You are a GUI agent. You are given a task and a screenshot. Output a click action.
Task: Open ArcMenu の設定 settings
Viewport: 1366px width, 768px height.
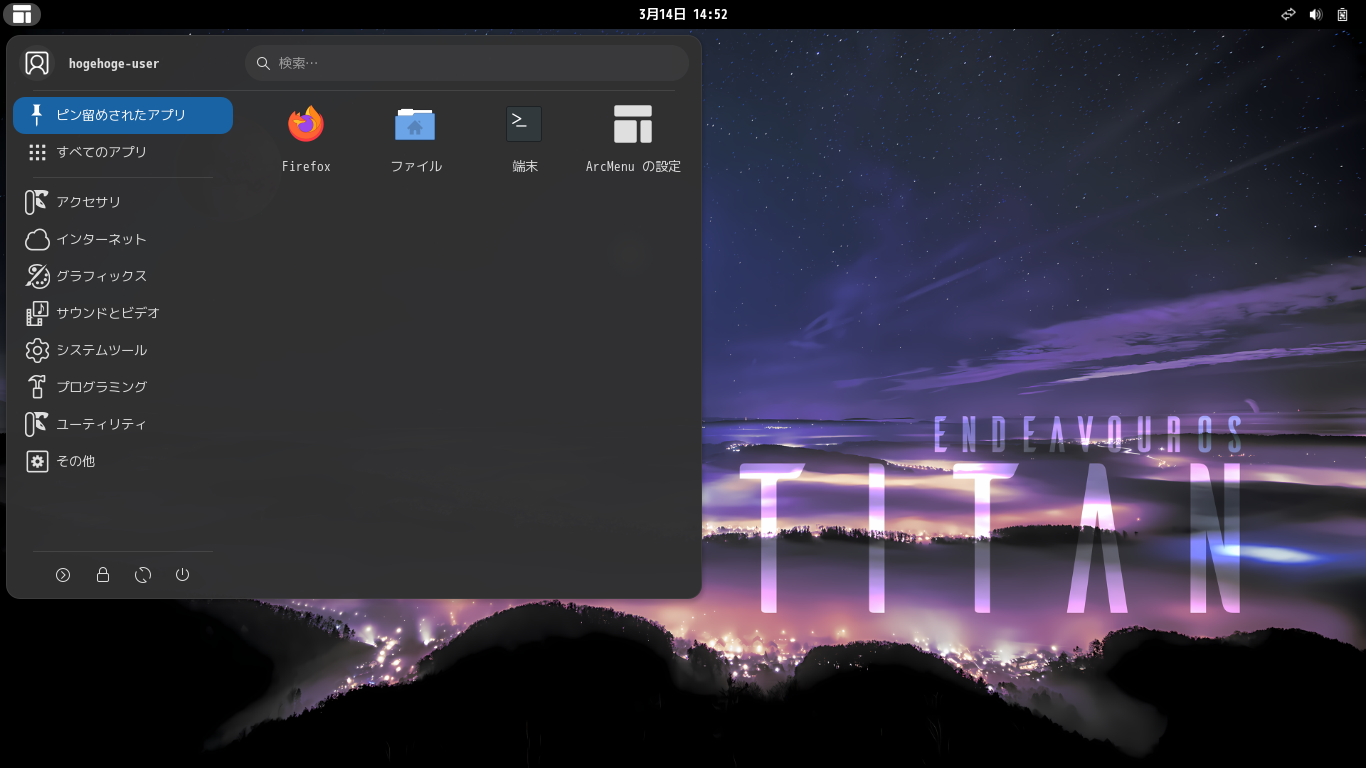pyautogui.click(x=633, y=139)
